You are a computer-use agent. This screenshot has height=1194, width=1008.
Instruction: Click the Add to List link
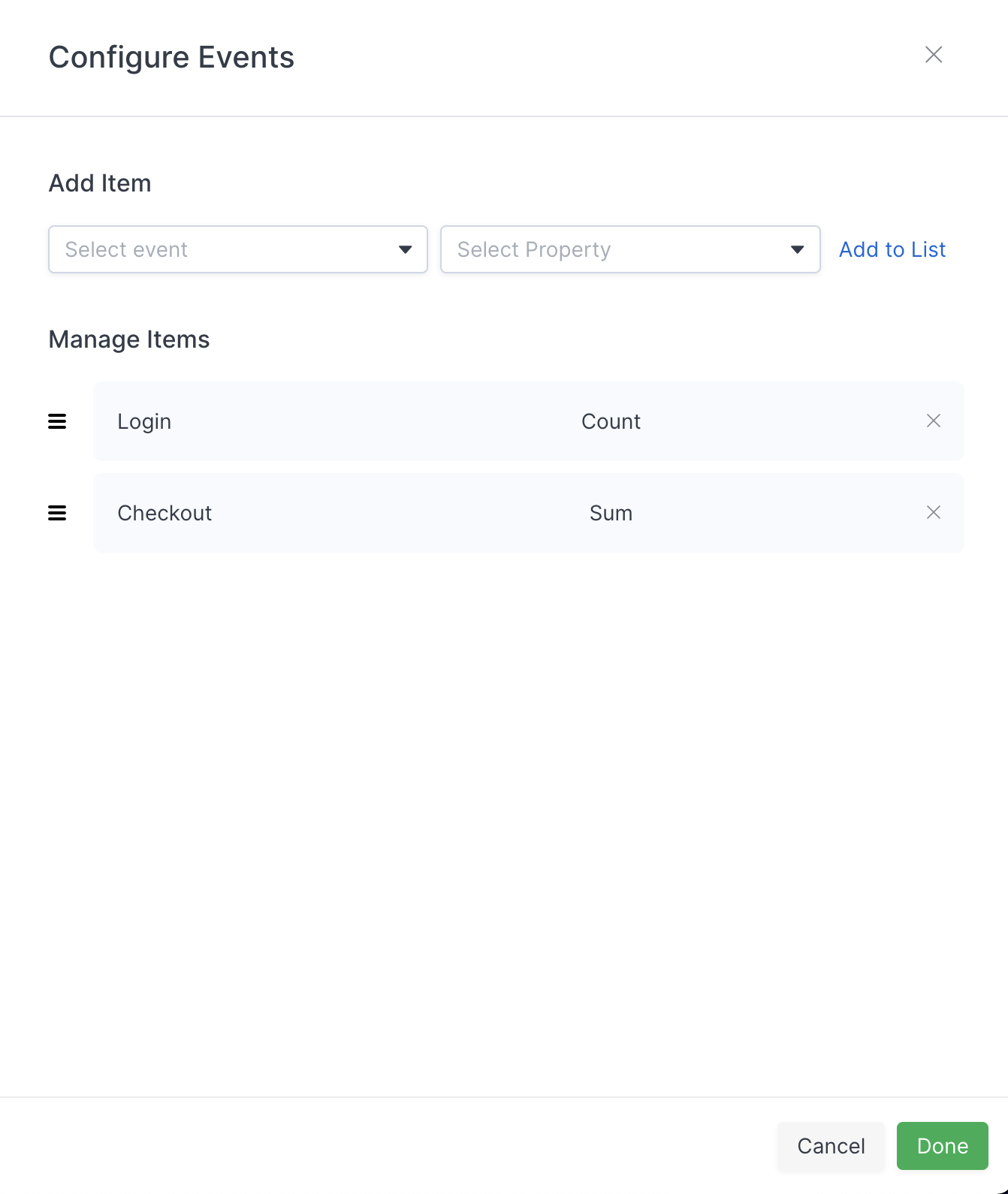click(x=892, y=249)
